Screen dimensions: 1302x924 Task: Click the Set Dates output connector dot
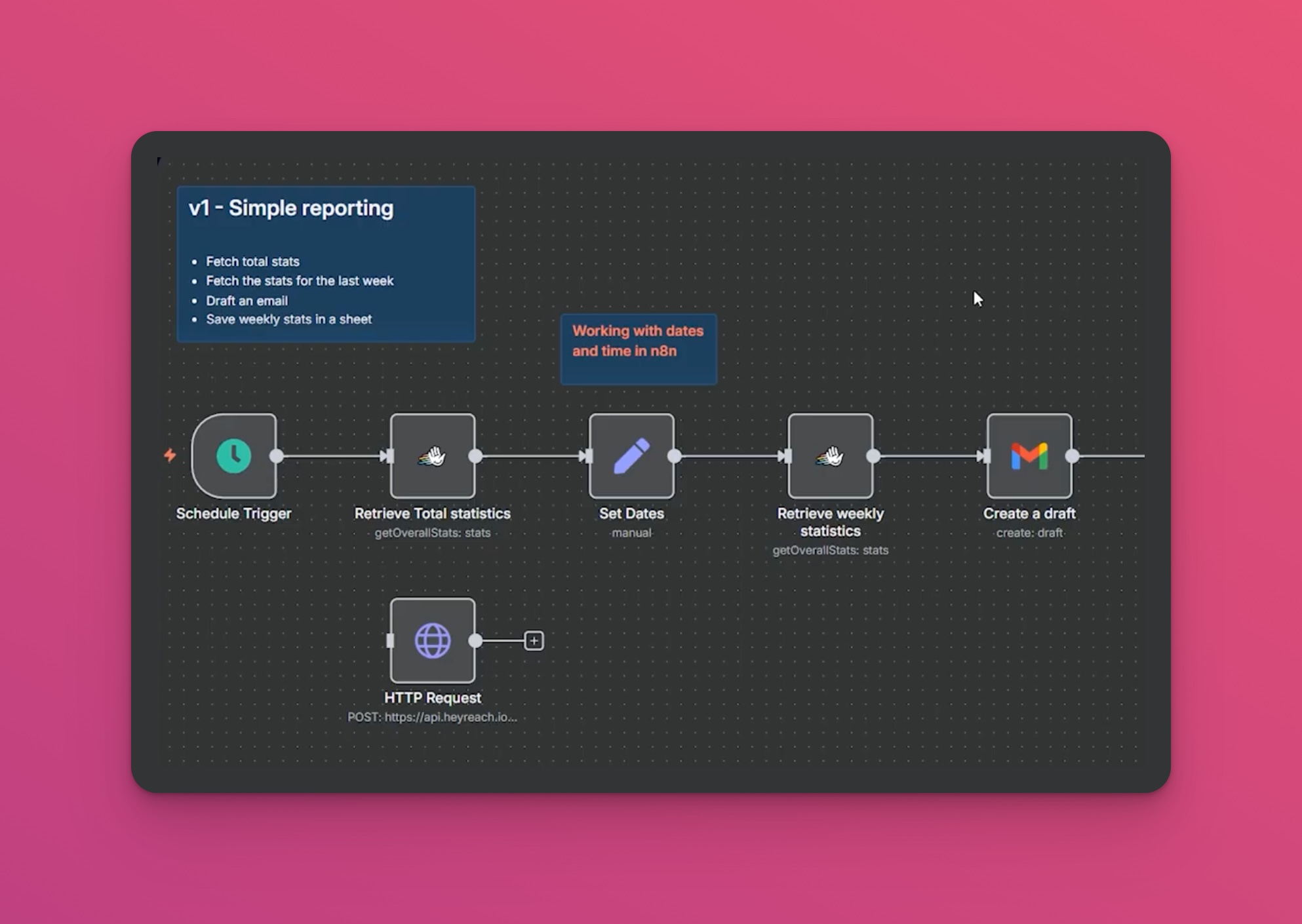[x=675, y=456]
